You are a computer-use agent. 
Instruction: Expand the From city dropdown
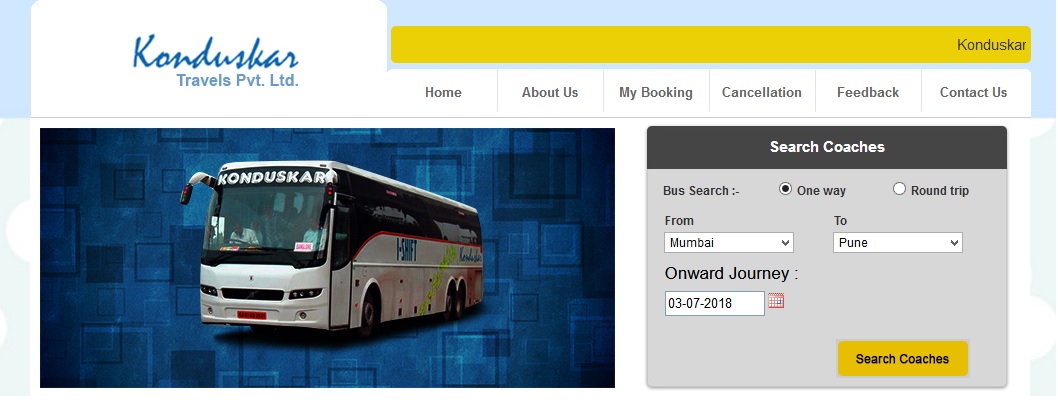(x=729, y=242)
